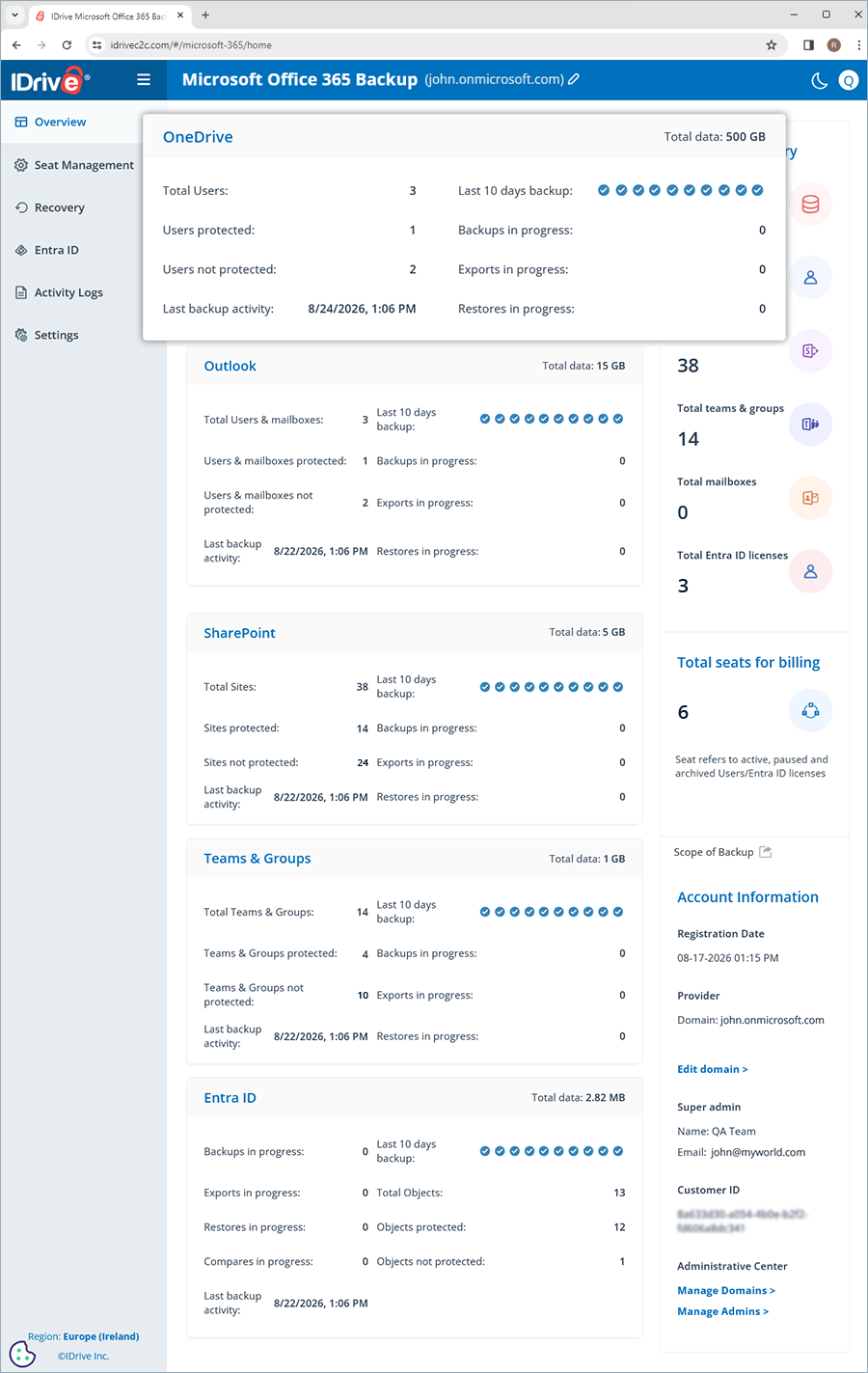Click the Entra ID diamond icon
The height and width of the screenshot is (1373, 868).
[x=21, y=250]
